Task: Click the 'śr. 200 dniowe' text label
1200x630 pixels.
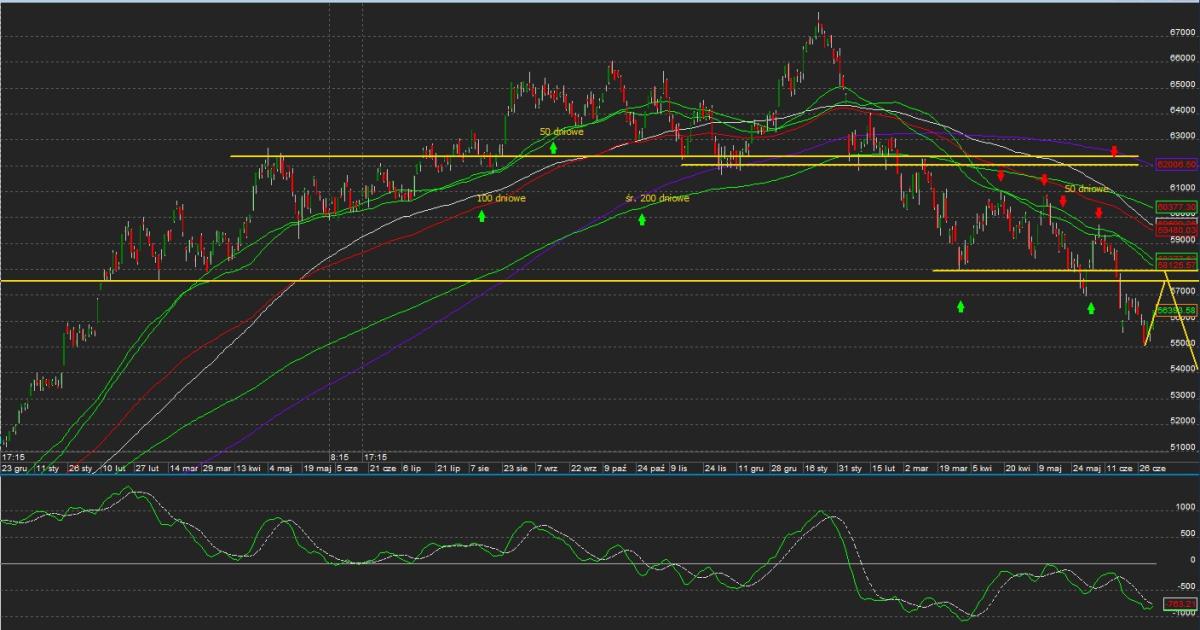Action: pos(657,198)
